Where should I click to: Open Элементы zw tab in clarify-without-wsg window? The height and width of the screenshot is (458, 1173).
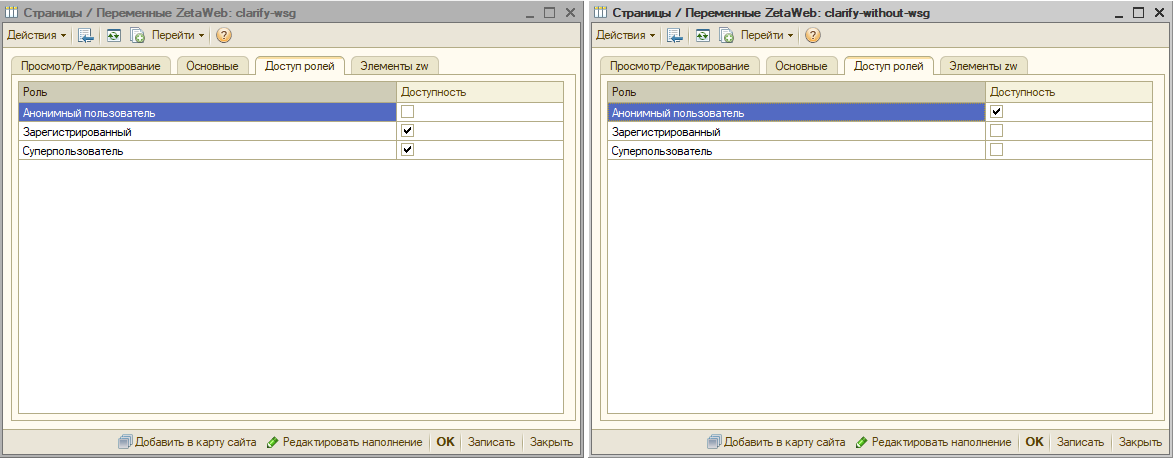coord(983,66)
